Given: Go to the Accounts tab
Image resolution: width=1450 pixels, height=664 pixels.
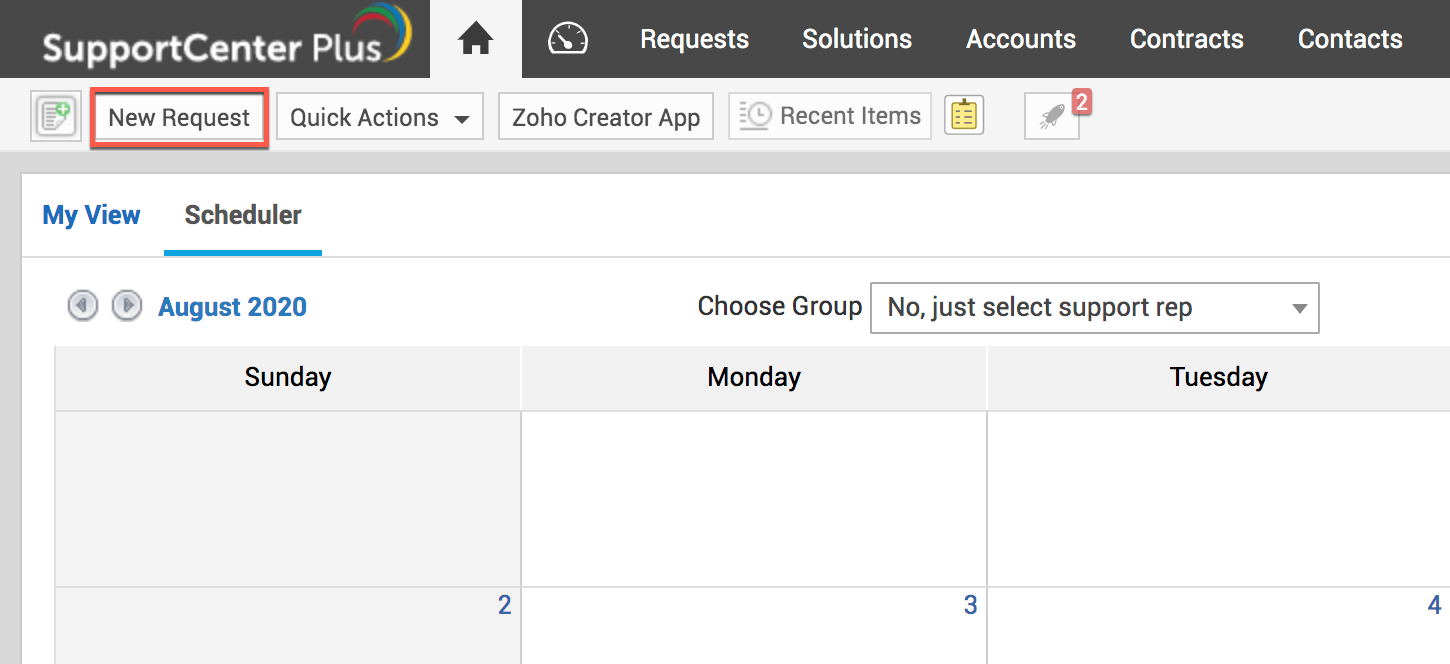Looking at the screenshot, I should tap(1021, 39).
